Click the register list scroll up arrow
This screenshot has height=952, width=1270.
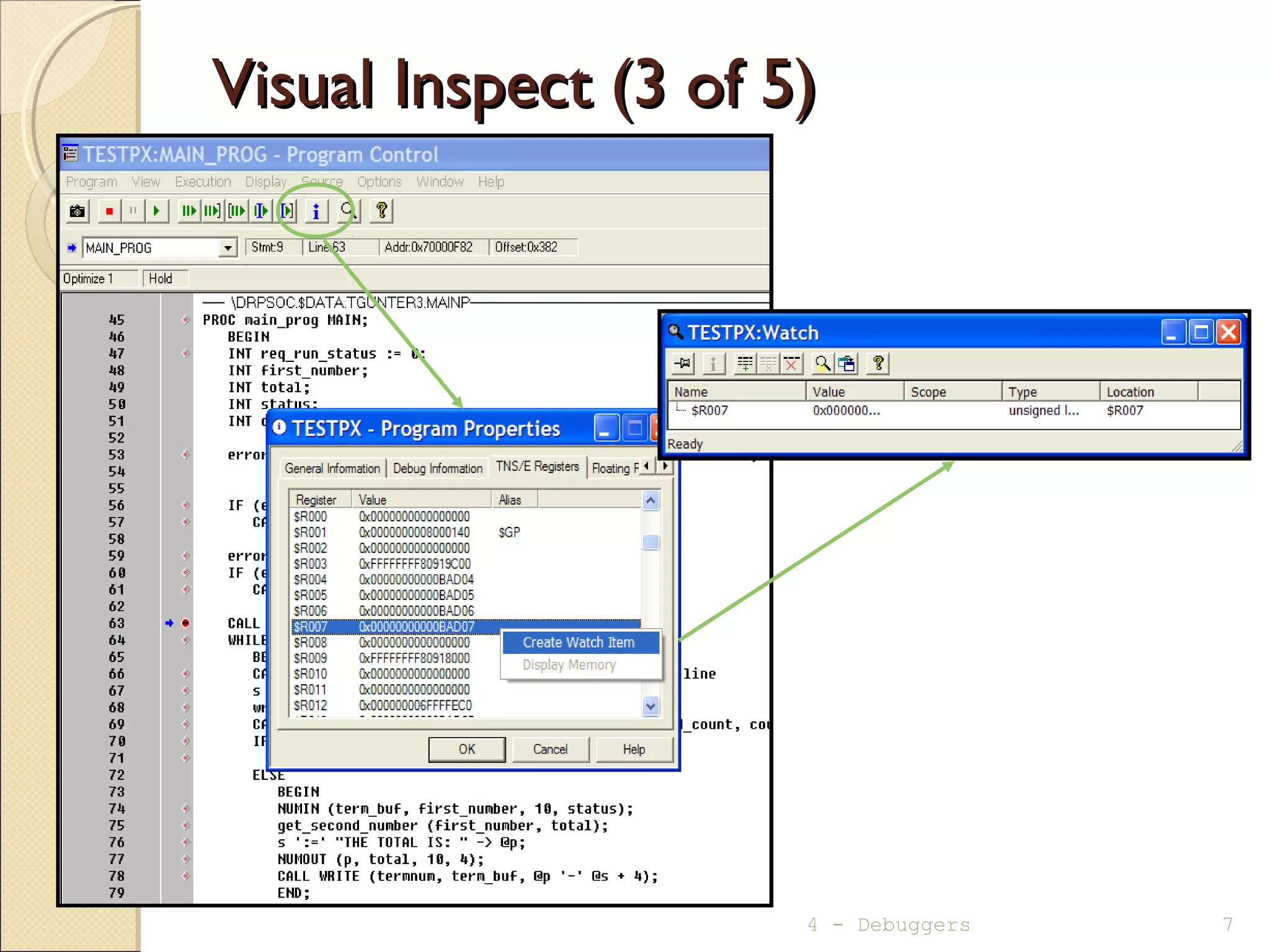[651, 500]
